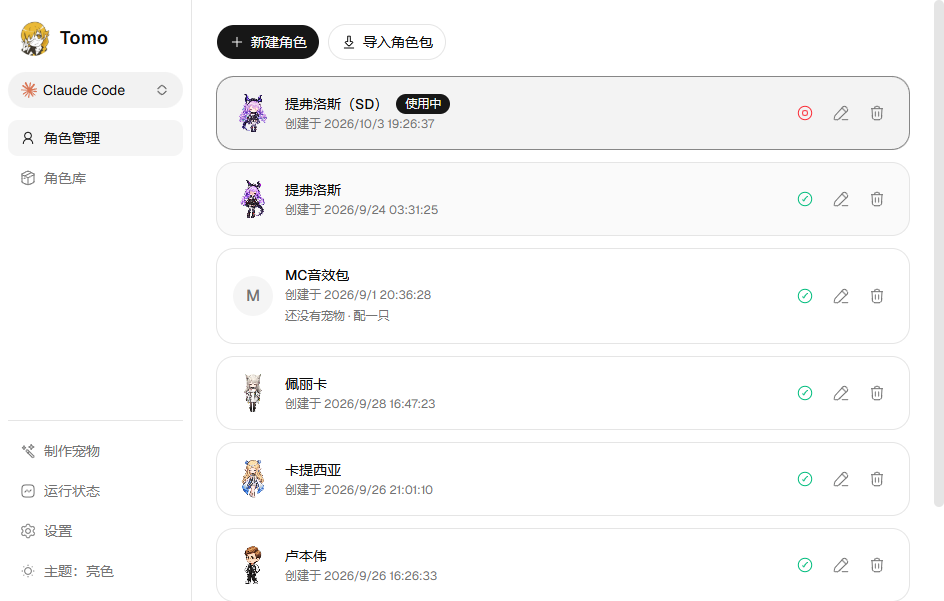Image resolution: width=944 pixels, height=601 pixels.
Task: Click the 佩丽卡 pixel avatar
Action: [253, 393]
